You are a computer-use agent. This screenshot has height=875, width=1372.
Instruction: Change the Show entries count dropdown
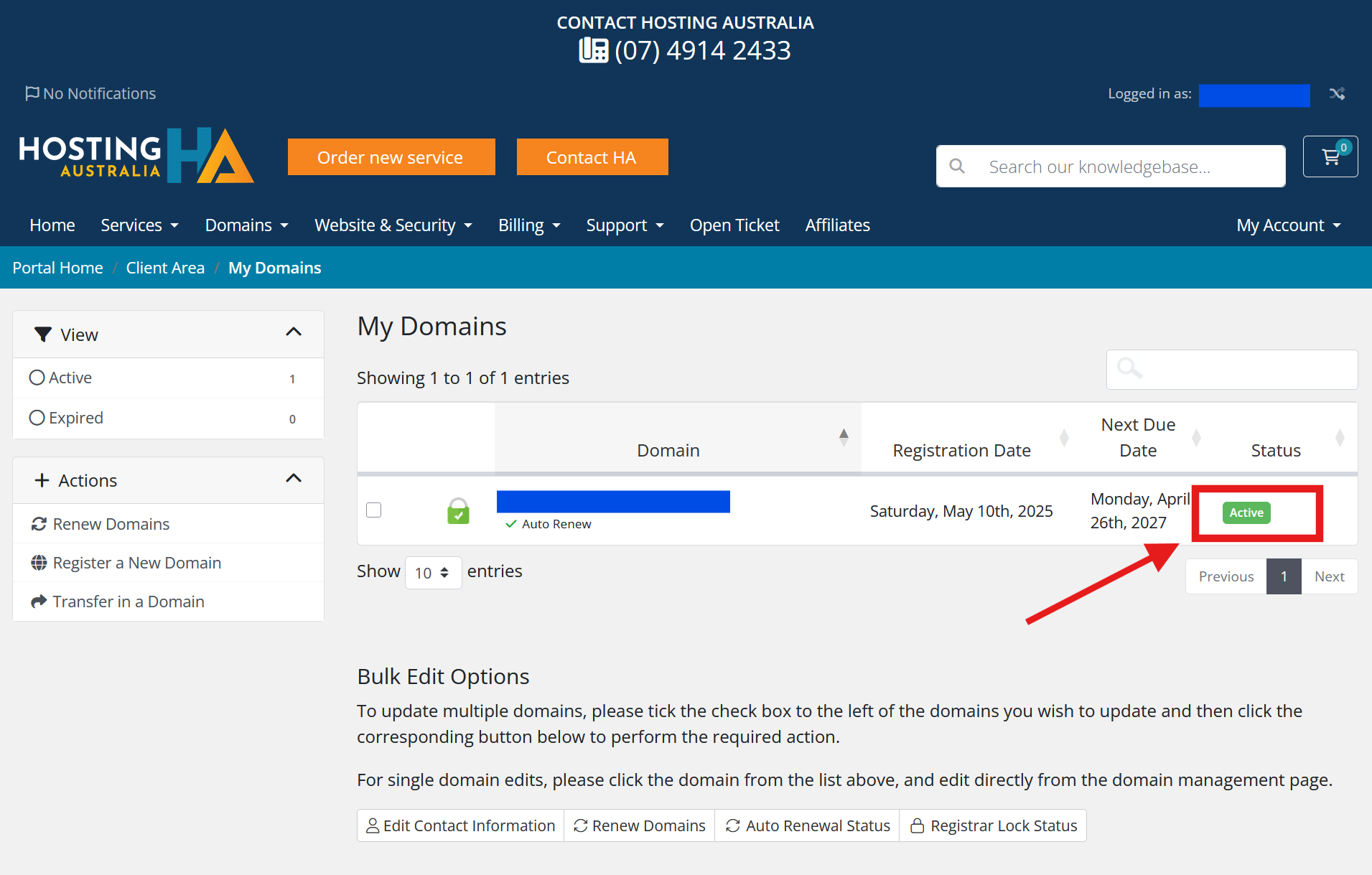tap(433, 573)
